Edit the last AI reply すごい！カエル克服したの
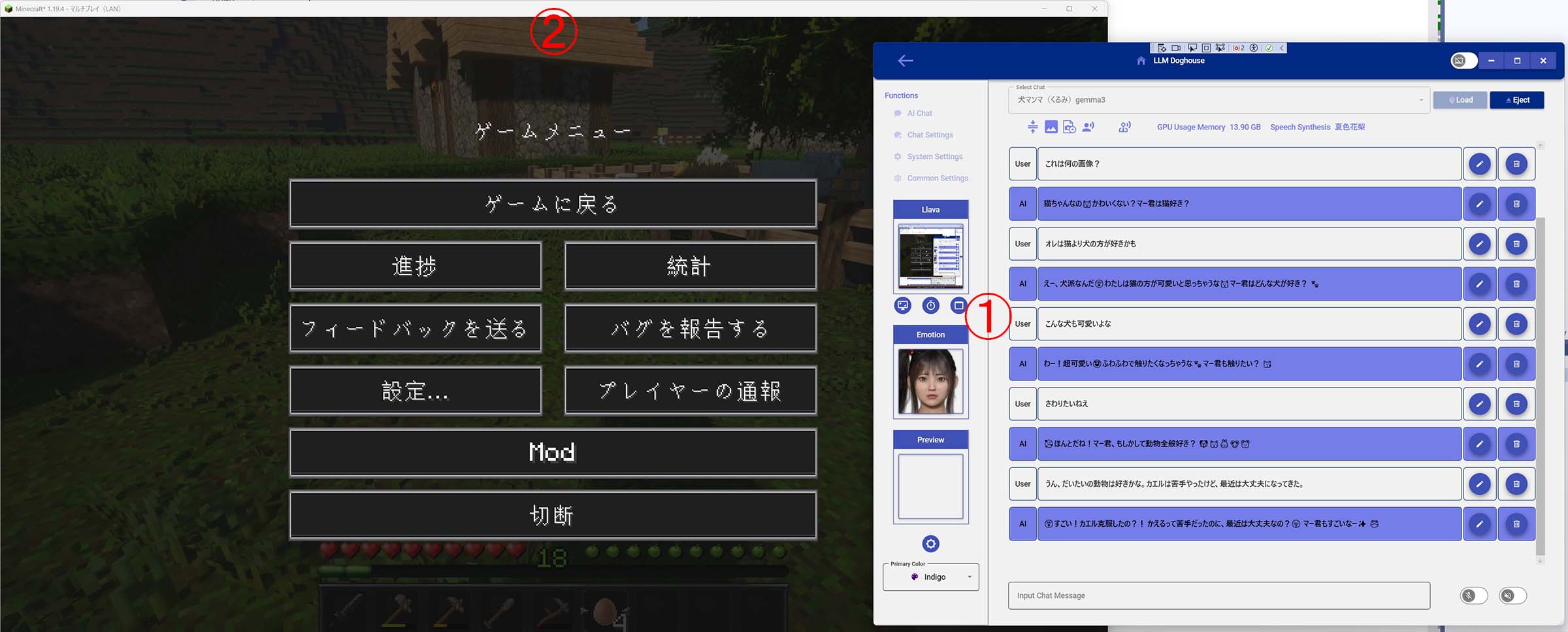The height and width of the screenshot is (632, 1568). click(x=1480, y=524)
